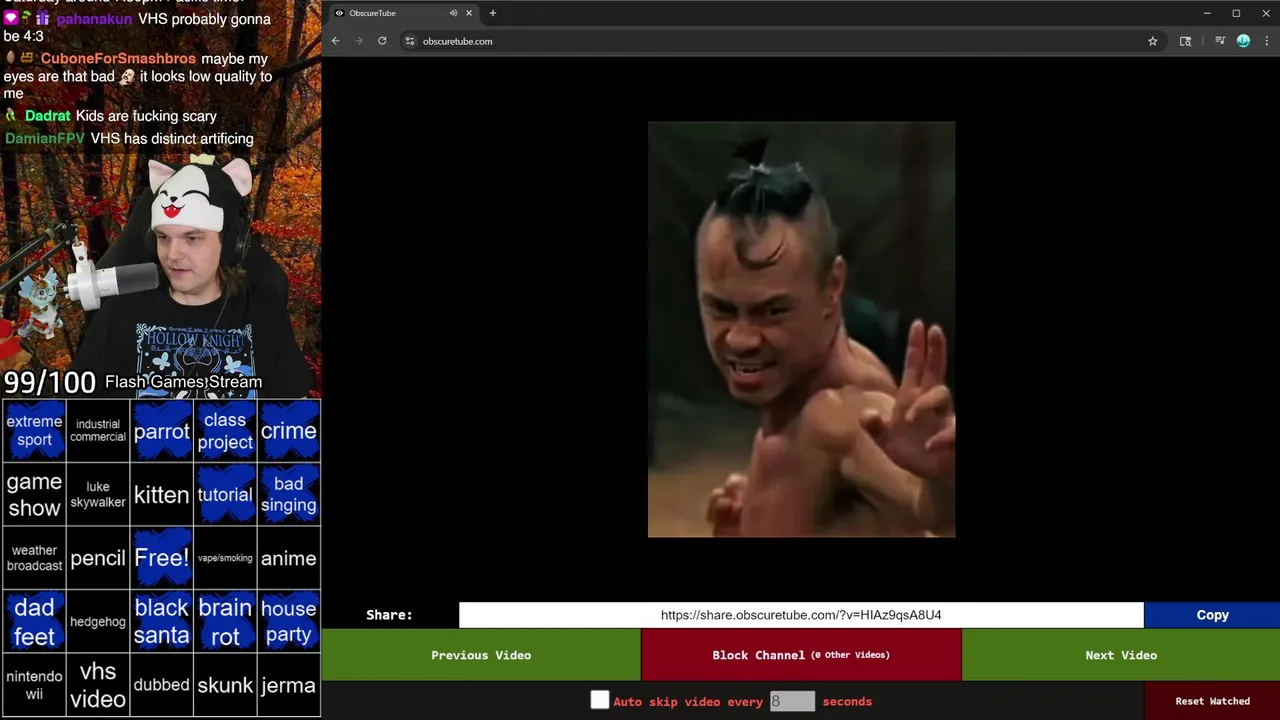Mark the 'anime' bingo square

click(289, 558)
